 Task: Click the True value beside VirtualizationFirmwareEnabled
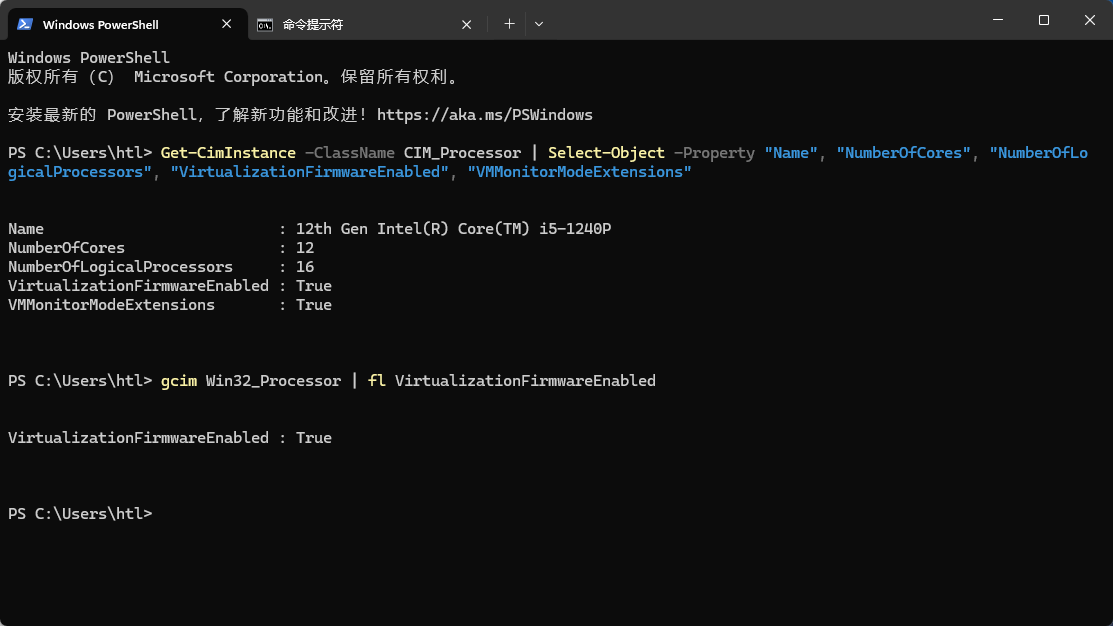[x=313, y=285]
